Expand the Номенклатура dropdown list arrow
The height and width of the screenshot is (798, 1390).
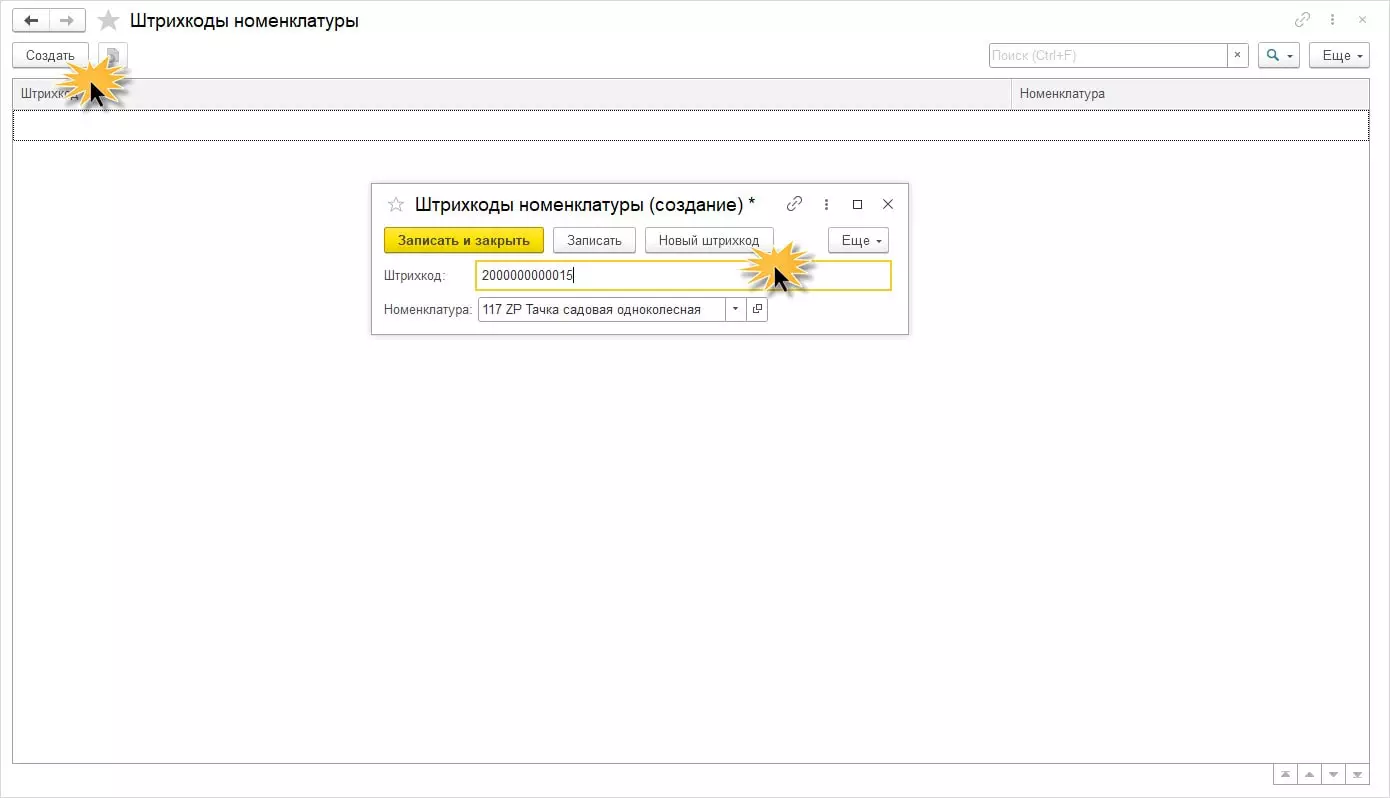pos(736,309)
